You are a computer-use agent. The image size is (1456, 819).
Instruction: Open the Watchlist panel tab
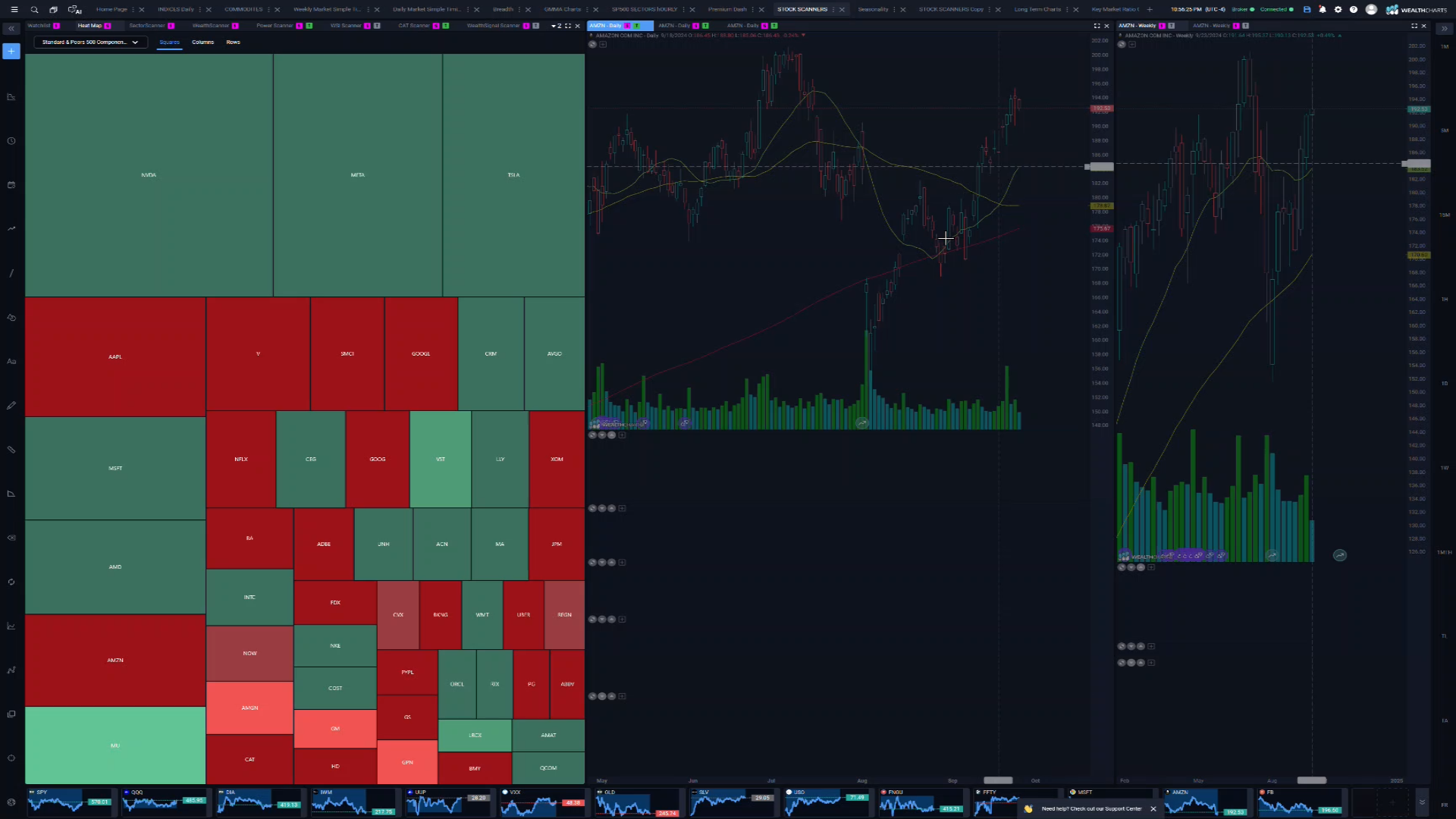(x=39, y=26)
